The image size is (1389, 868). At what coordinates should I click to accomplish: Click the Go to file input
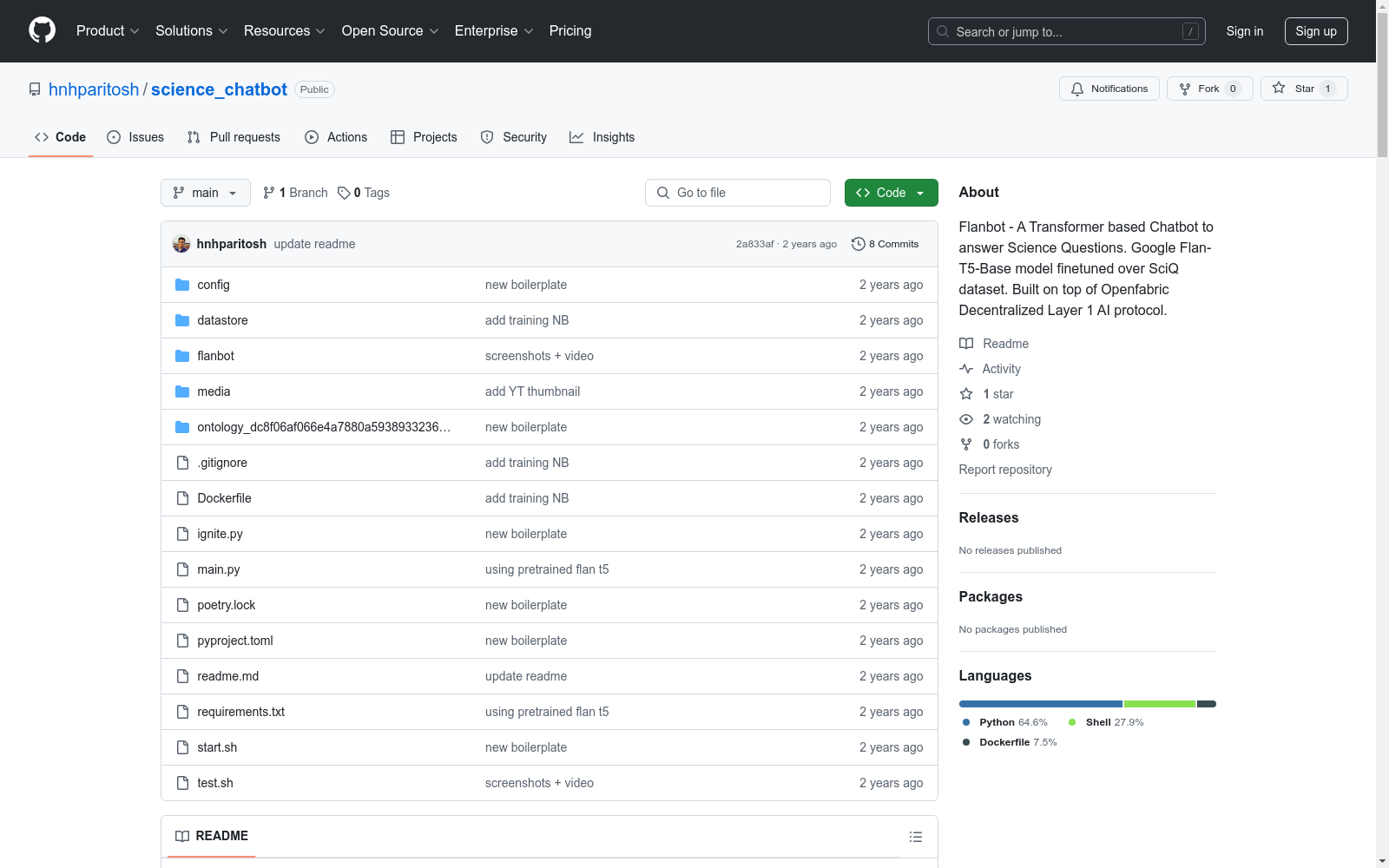(x=738, y=193)
